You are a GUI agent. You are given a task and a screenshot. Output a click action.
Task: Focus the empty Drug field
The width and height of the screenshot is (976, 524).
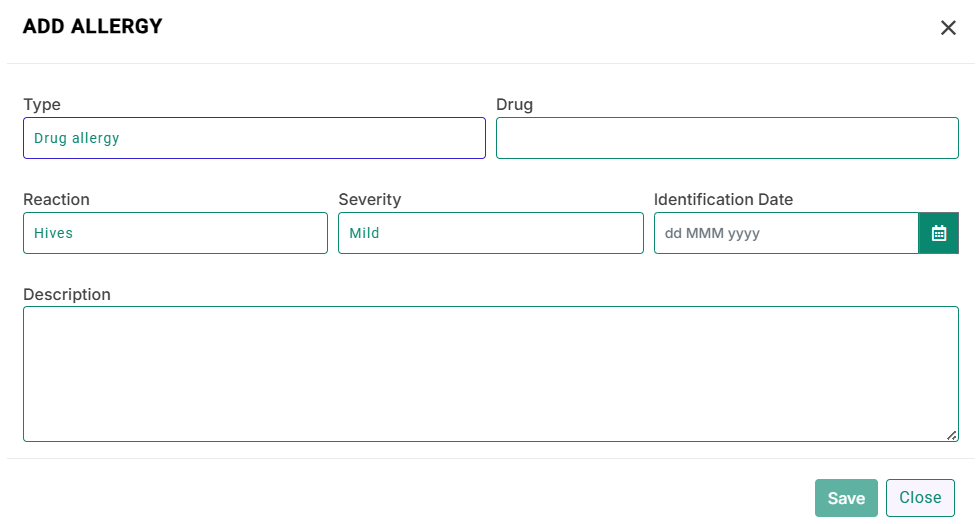[x=727, y=138]
